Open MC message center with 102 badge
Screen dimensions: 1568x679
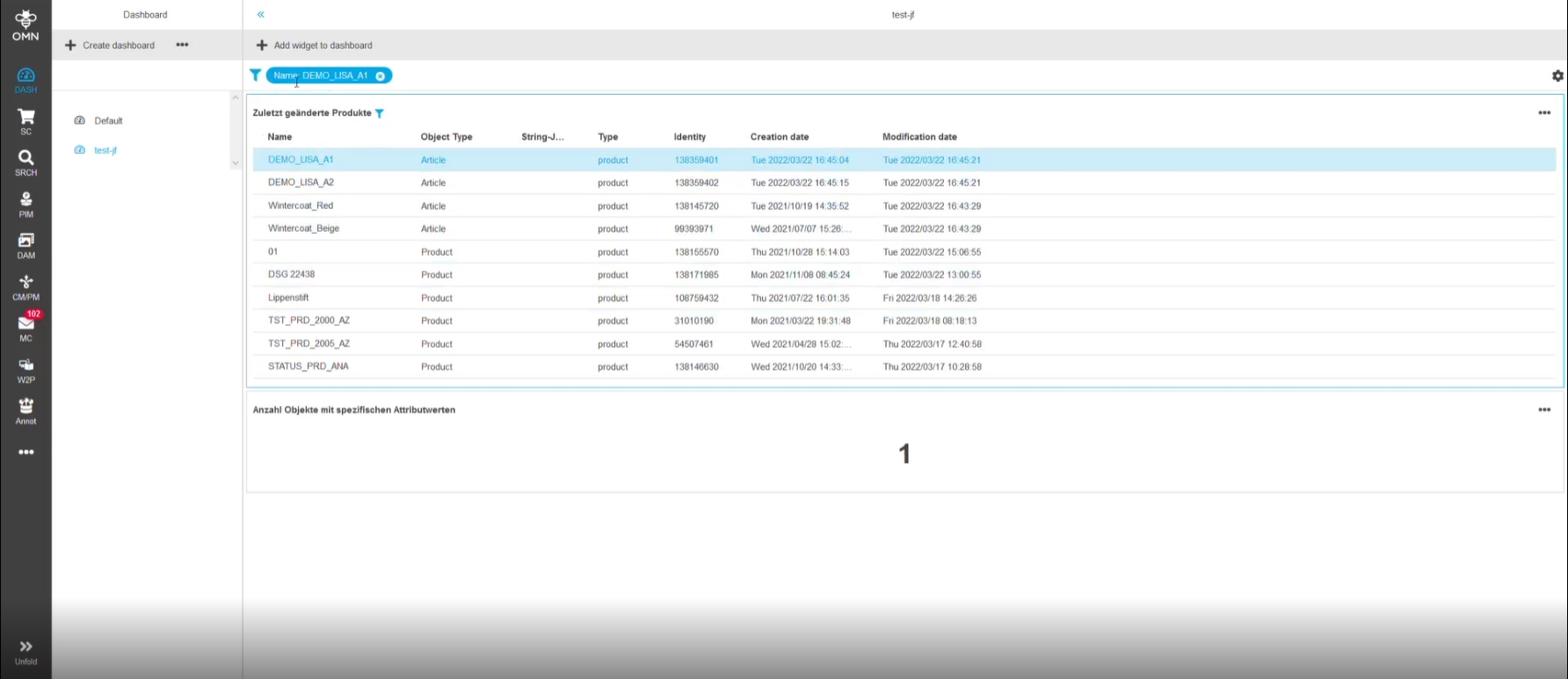[25, 327]
